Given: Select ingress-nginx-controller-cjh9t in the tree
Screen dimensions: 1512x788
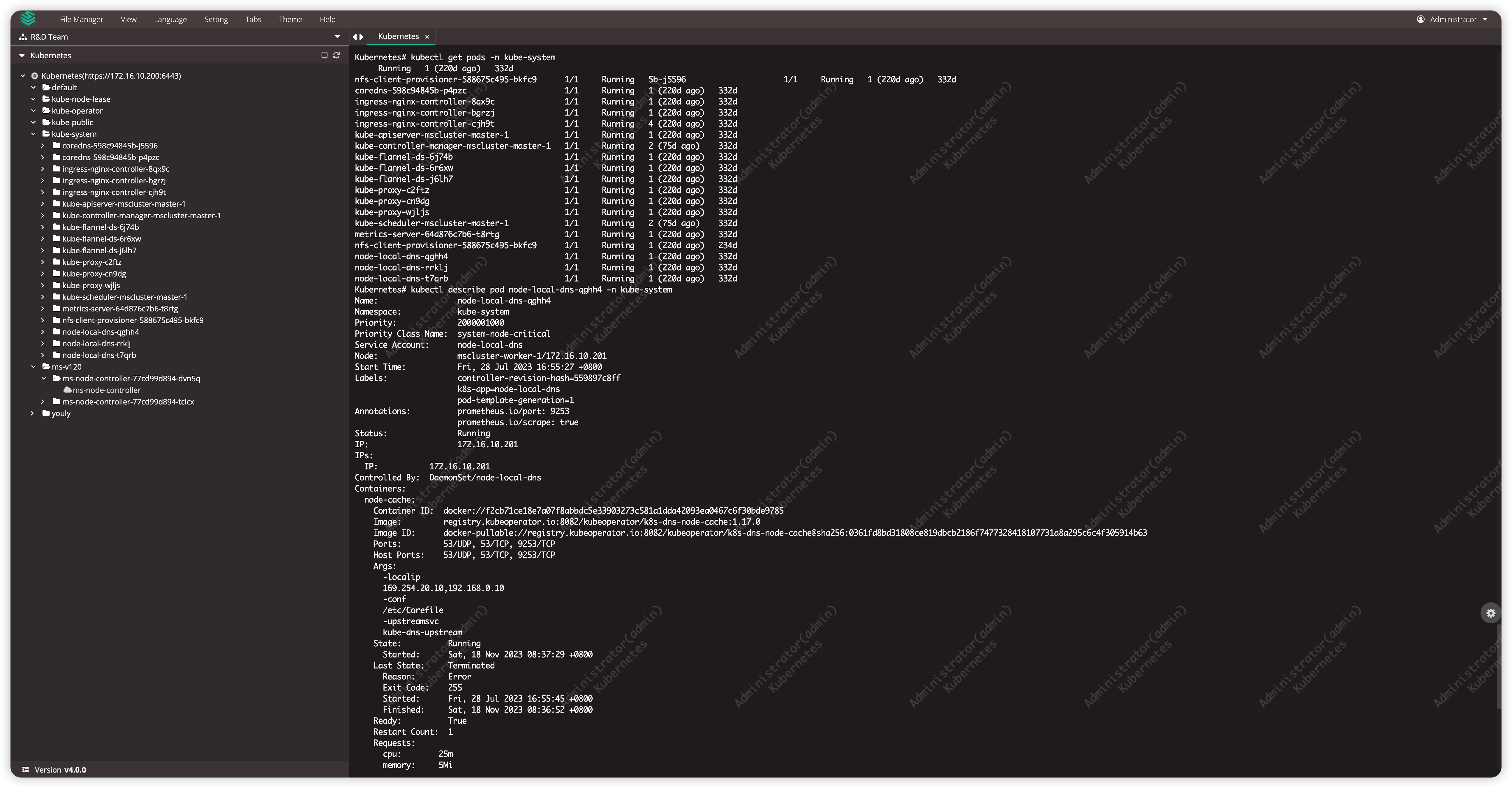Looking at the screenshot, I should pyautogui.click(x=114, y=192).
